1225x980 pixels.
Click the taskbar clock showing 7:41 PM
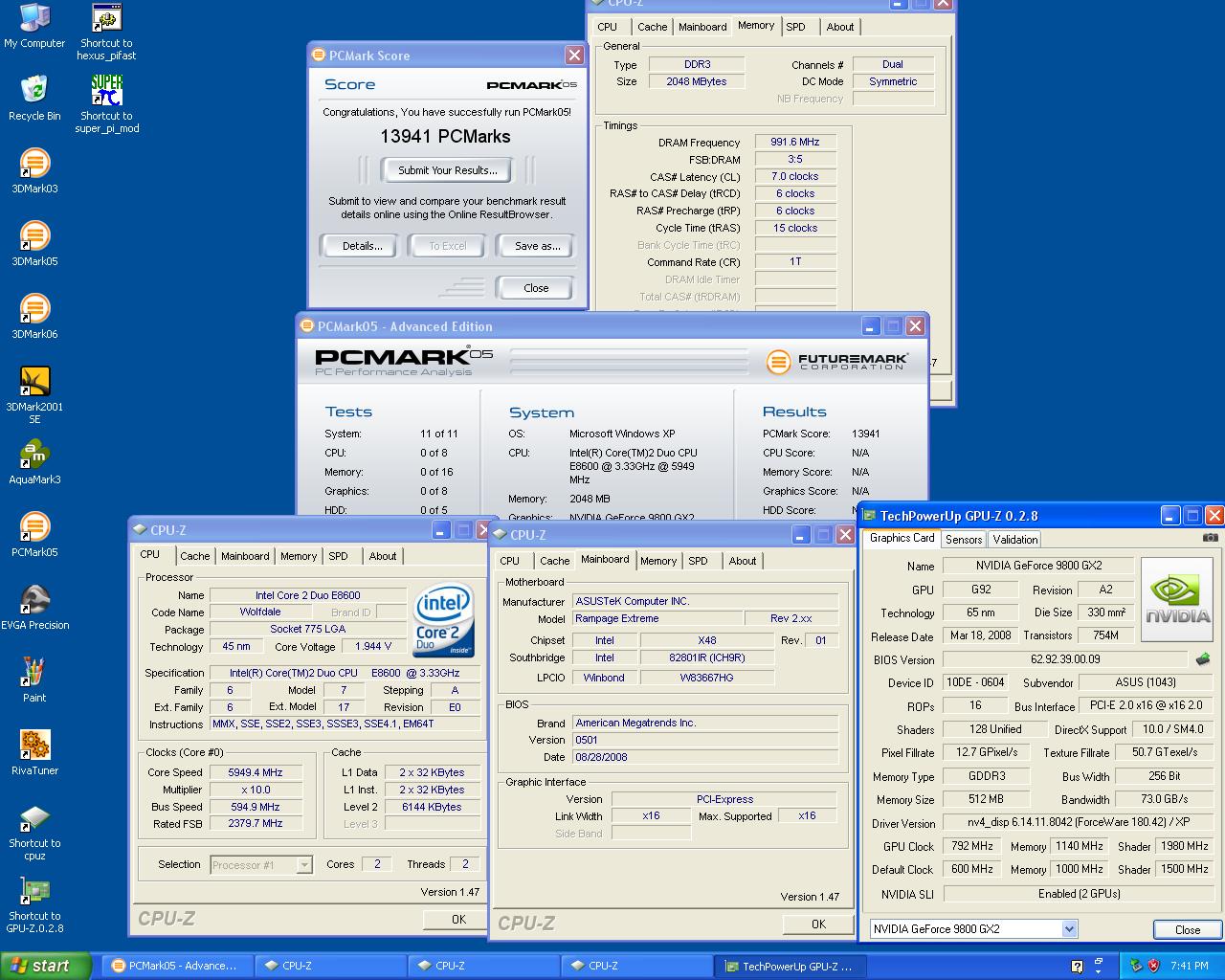coord(1190,966)
